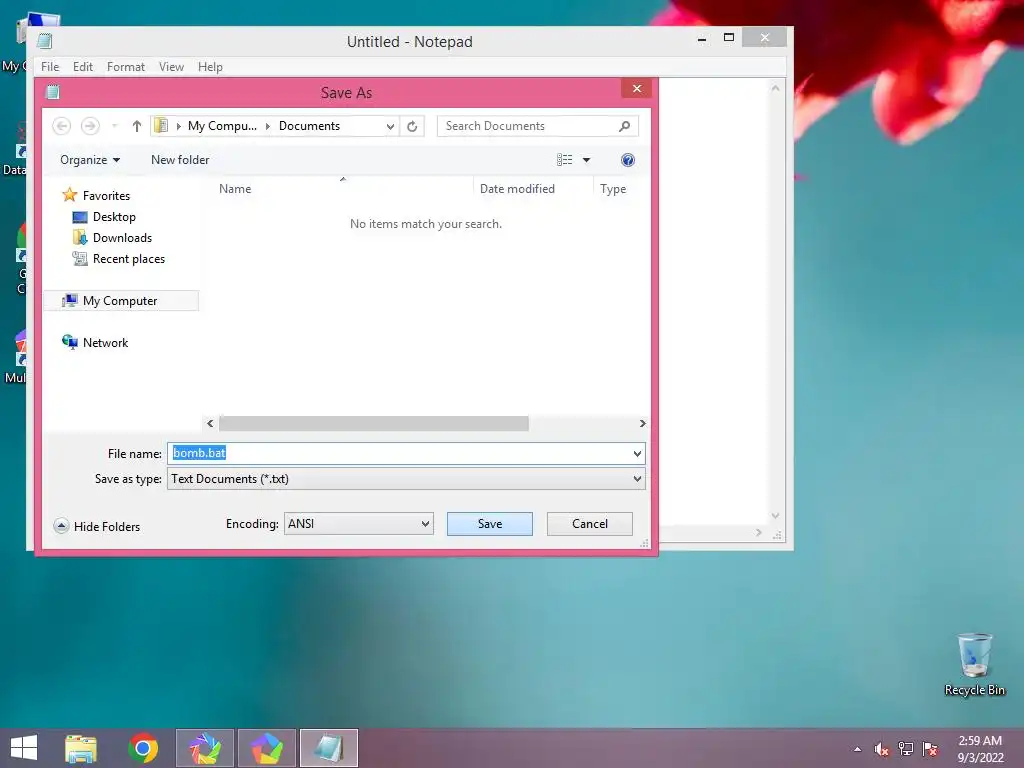Go up one folder level

click(136, 126)
